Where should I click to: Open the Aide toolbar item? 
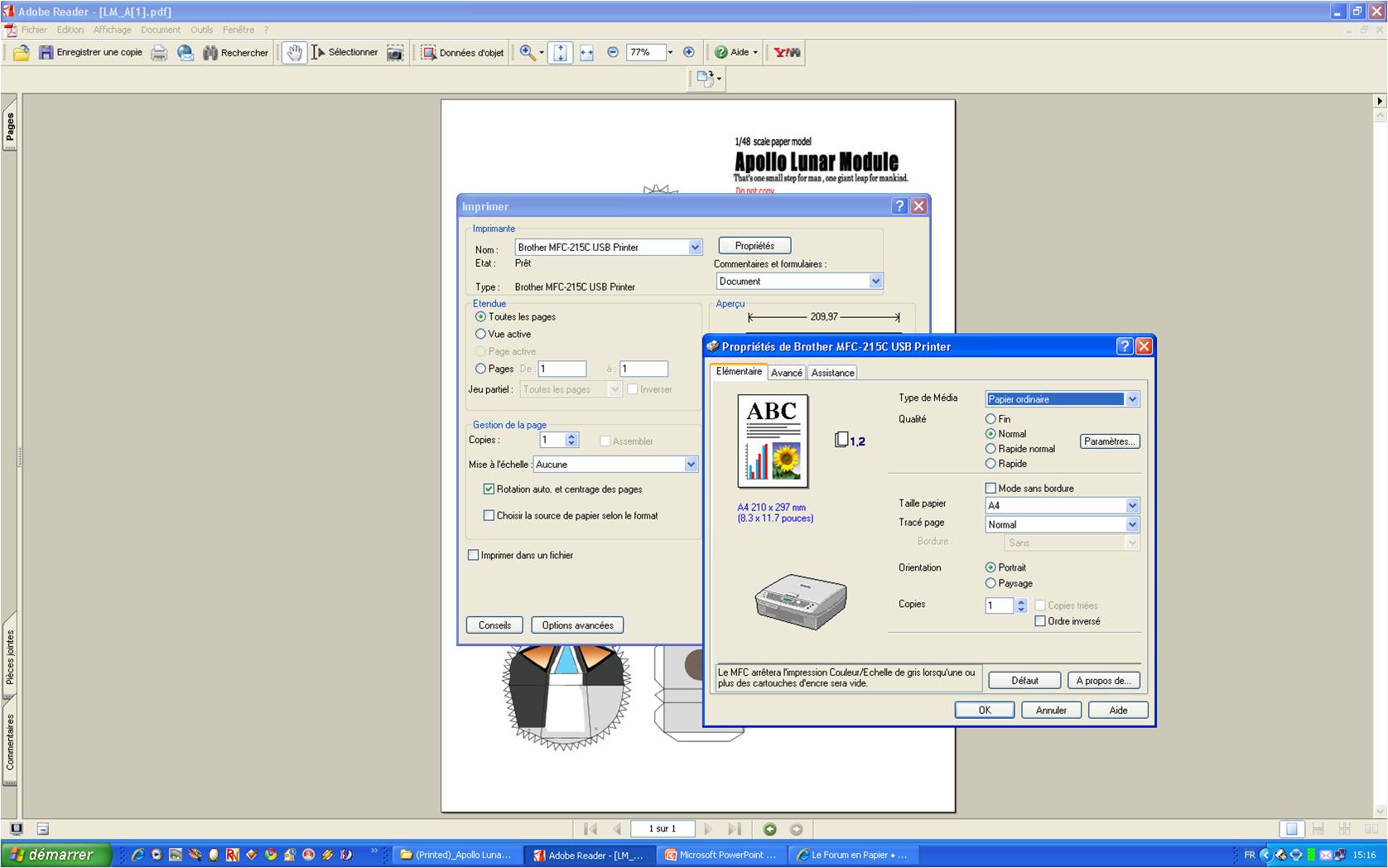735,52
